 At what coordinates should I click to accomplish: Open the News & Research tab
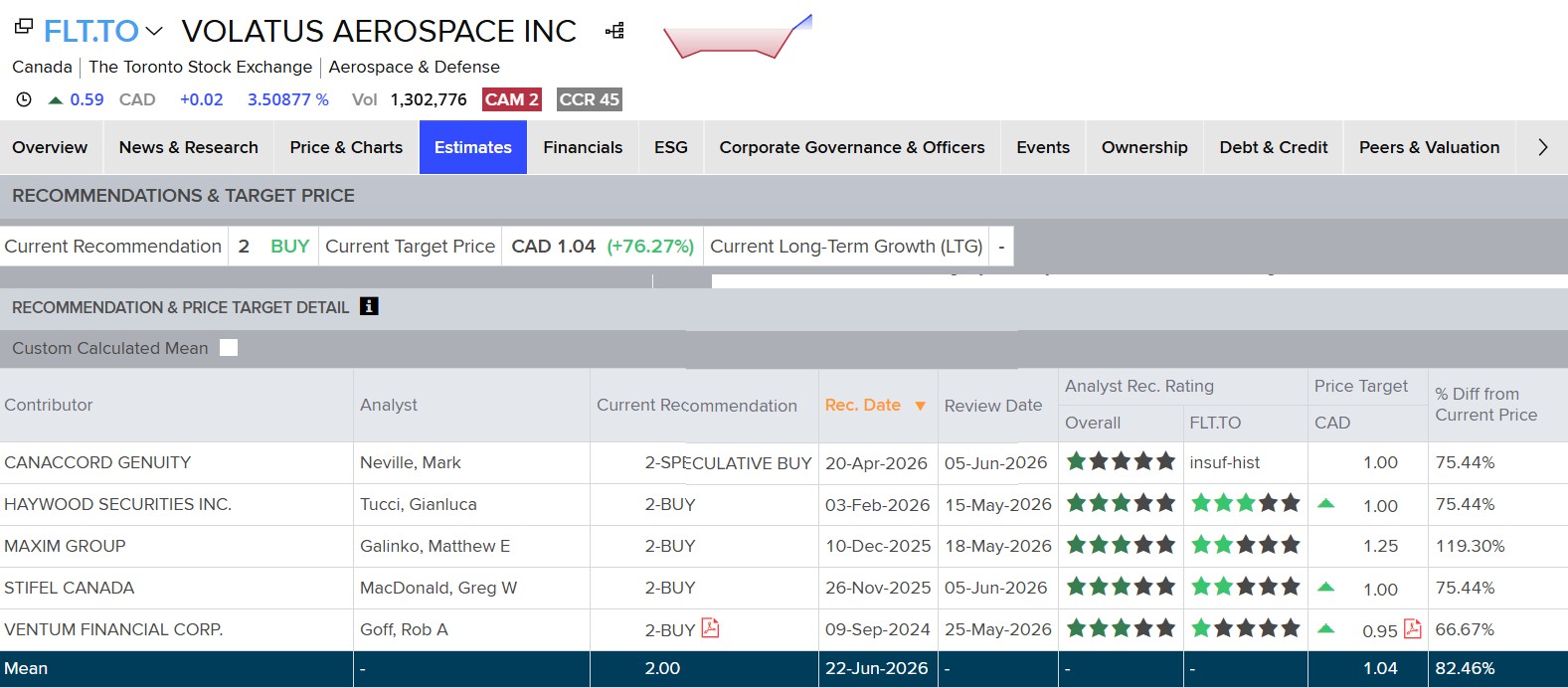pos(189,147)
